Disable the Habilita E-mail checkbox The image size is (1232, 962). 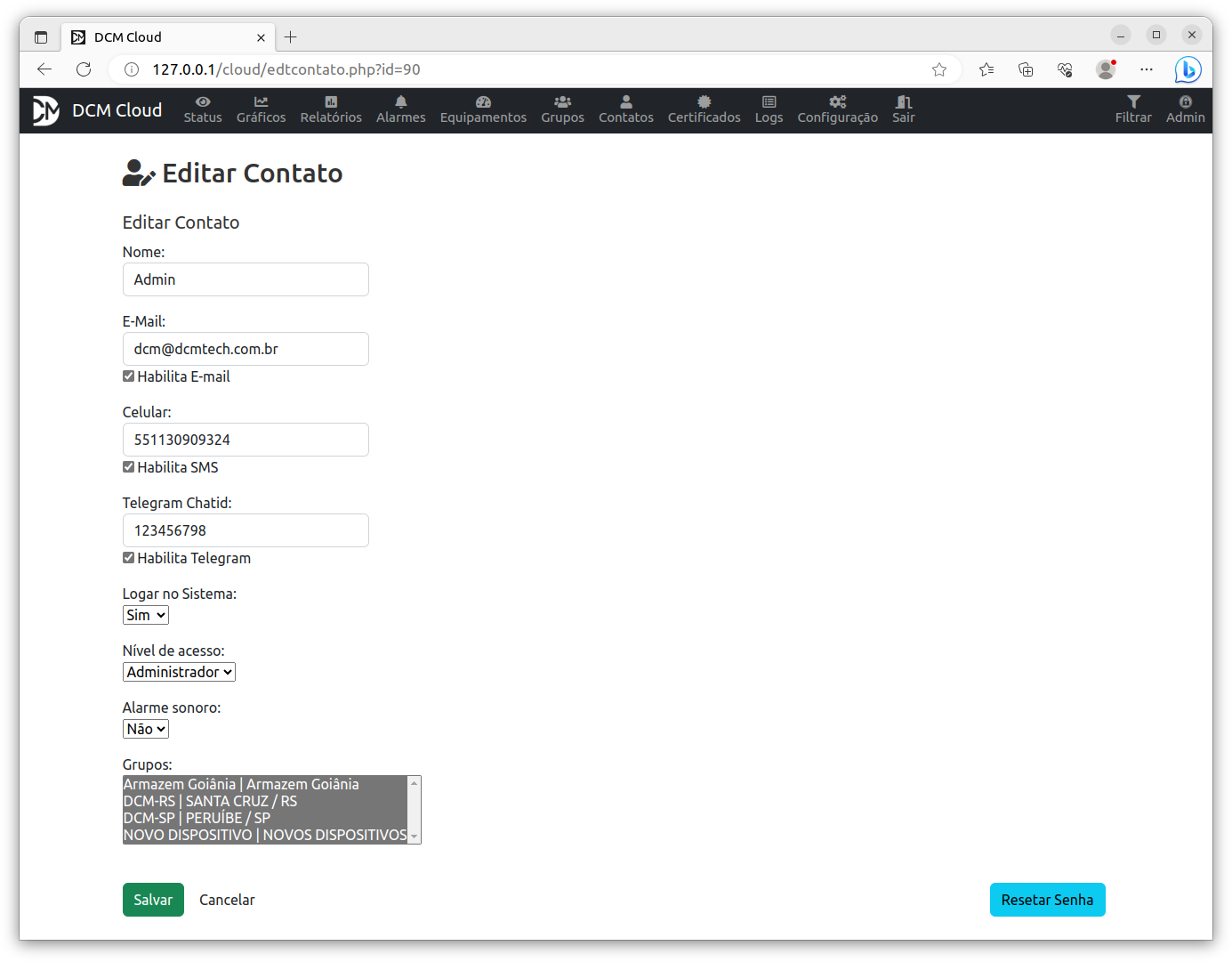pyautogui.click(x=128, y=376)
